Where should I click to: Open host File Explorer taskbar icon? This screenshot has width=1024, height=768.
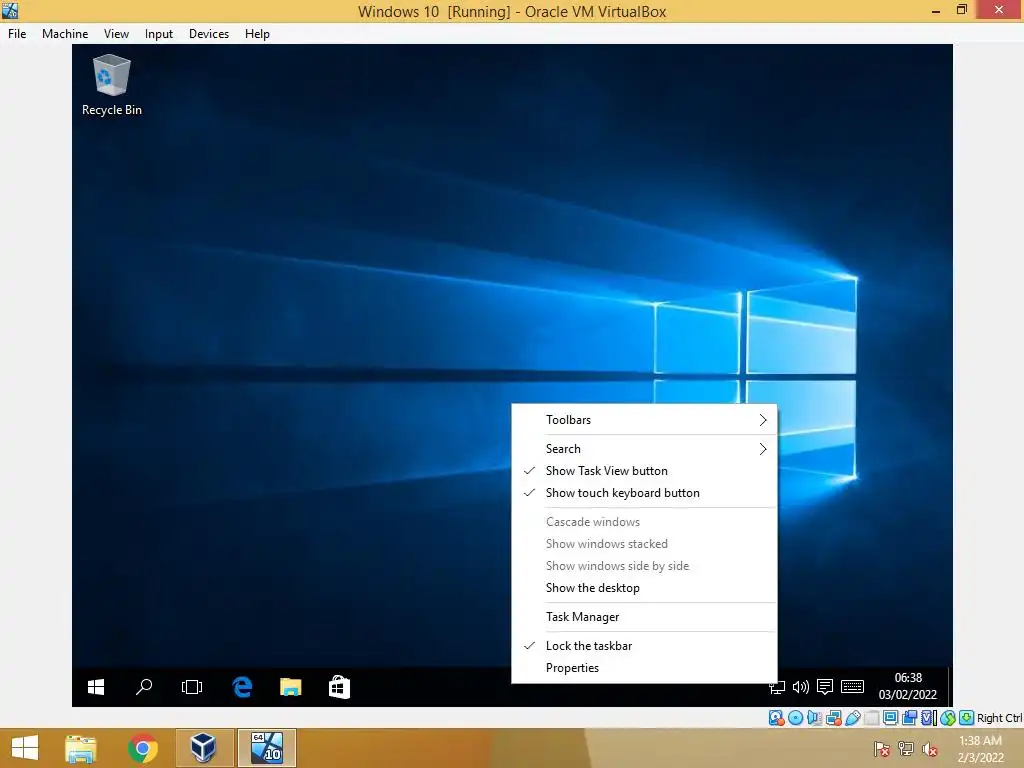81,748
